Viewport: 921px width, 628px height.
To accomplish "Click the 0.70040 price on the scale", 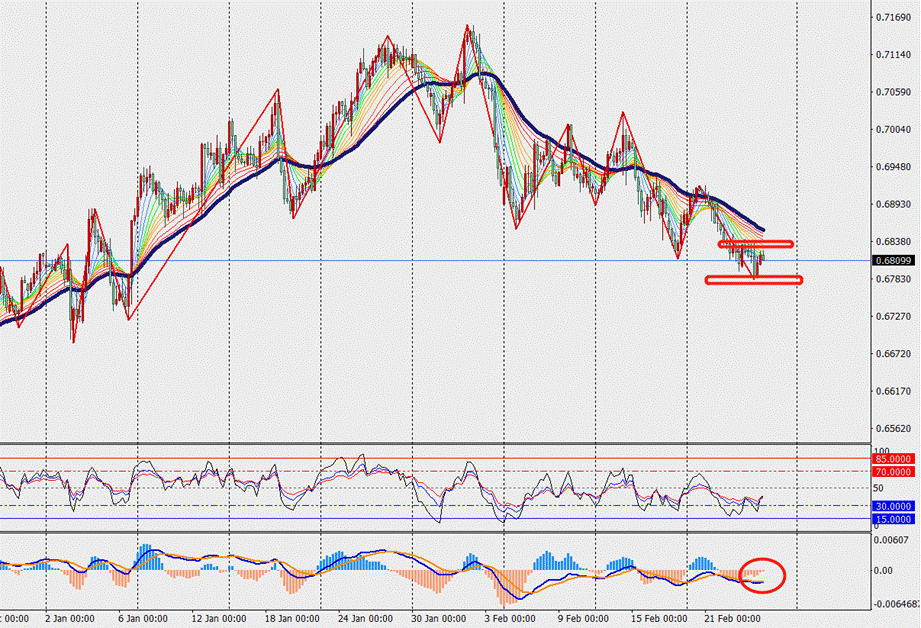I will pyautogui.click(x=891, y=130).
